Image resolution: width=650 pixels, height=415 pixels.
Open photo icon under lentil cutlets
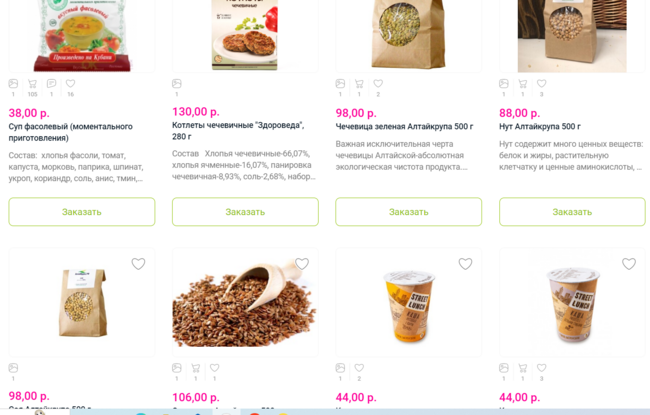pos(177,84)
